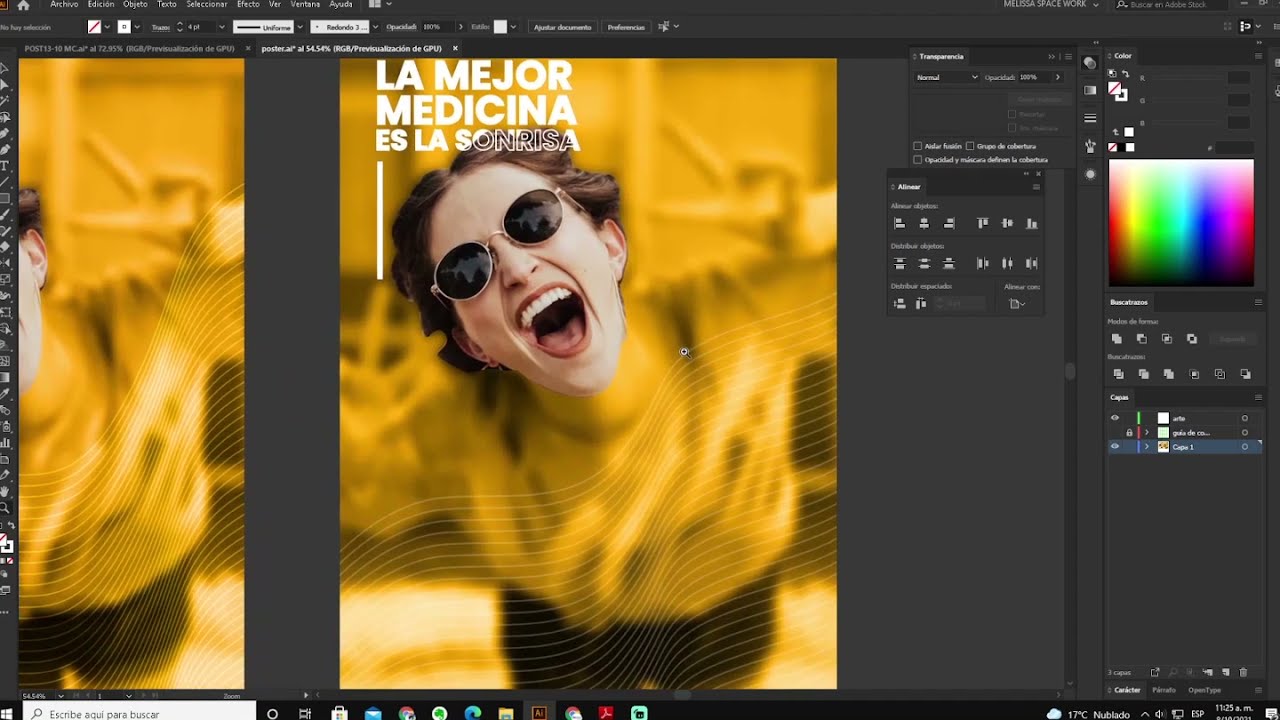
Task: Click horizontal align left icon in Alinear
Action: tap(899, 224)
